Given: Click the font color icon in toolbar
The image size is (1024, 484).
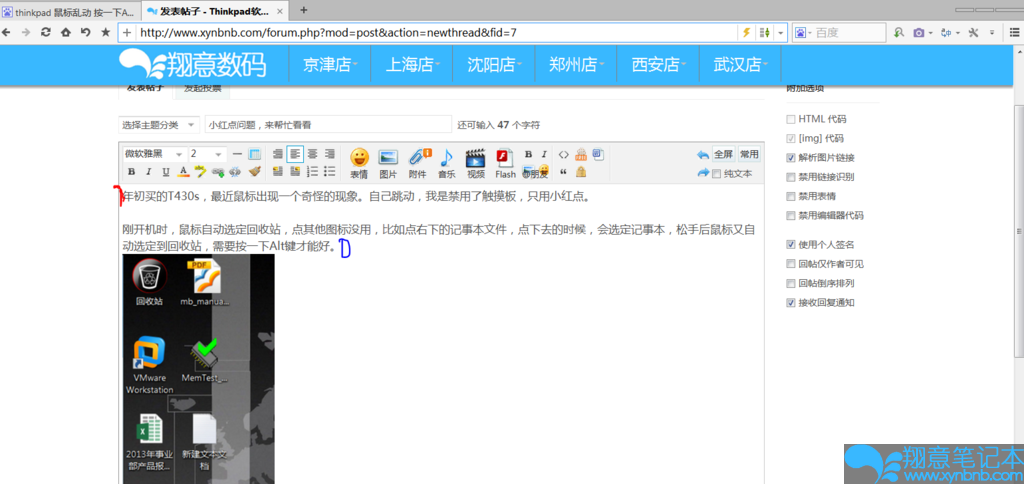Looking at the screenshot, I should (x=183, y=172).
